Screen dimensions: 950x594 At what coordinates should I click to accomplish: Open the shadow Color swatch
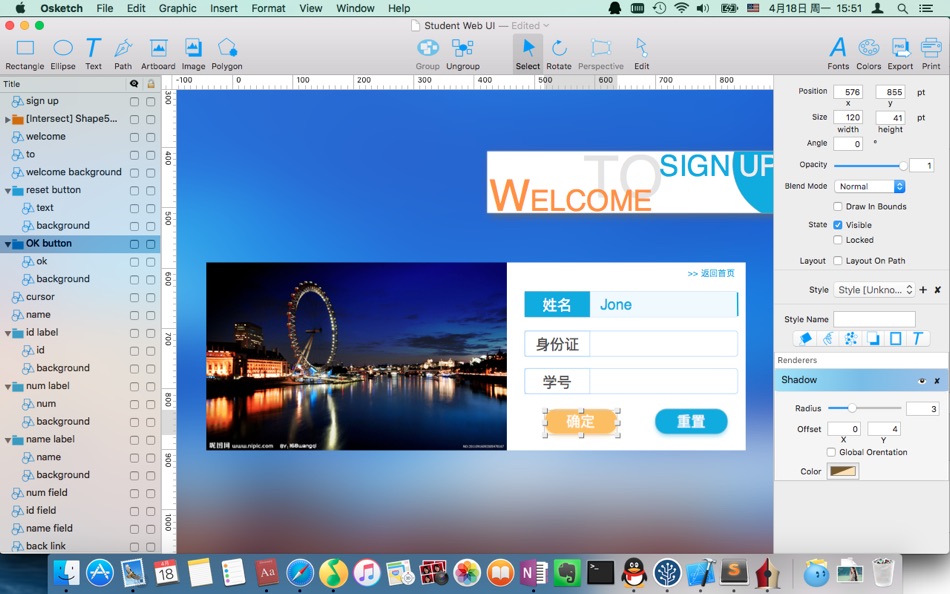coord(843,471)
